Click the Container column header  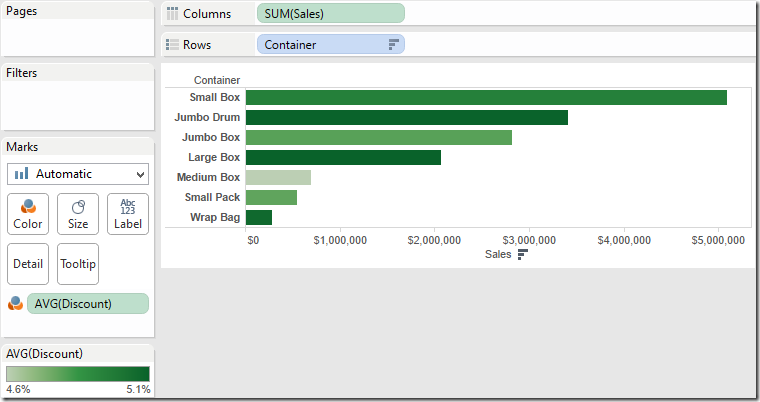click(216, 80)
